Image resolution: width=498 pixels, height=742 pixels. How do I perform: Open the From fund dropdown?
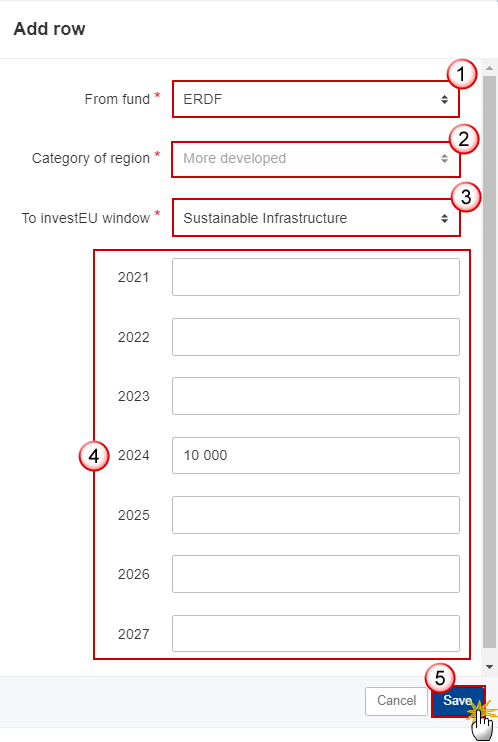[x=316, y=99]
